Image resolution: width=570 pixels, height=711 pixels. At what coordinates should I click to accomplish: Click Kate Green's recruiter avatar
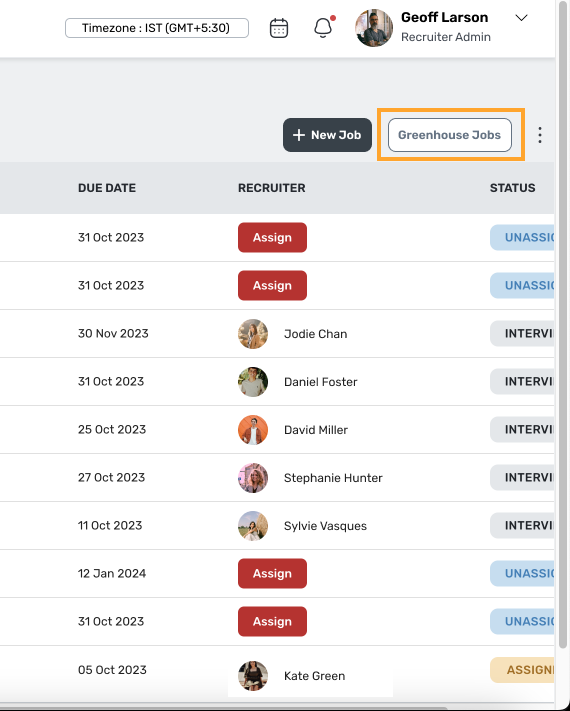[253, 676]
